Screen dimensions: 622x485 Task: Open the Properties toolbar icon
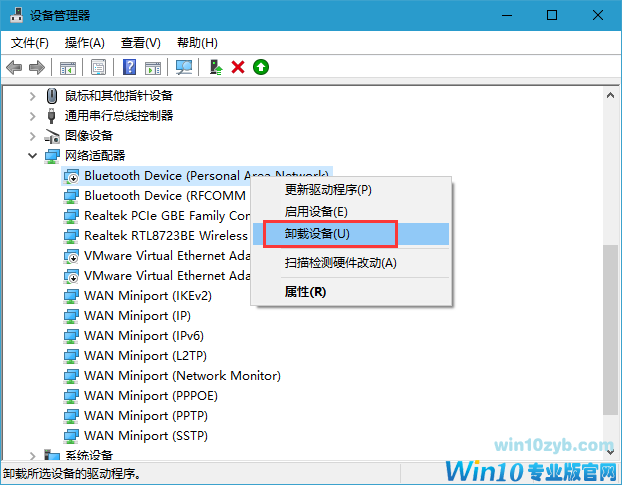click(98, 67)
